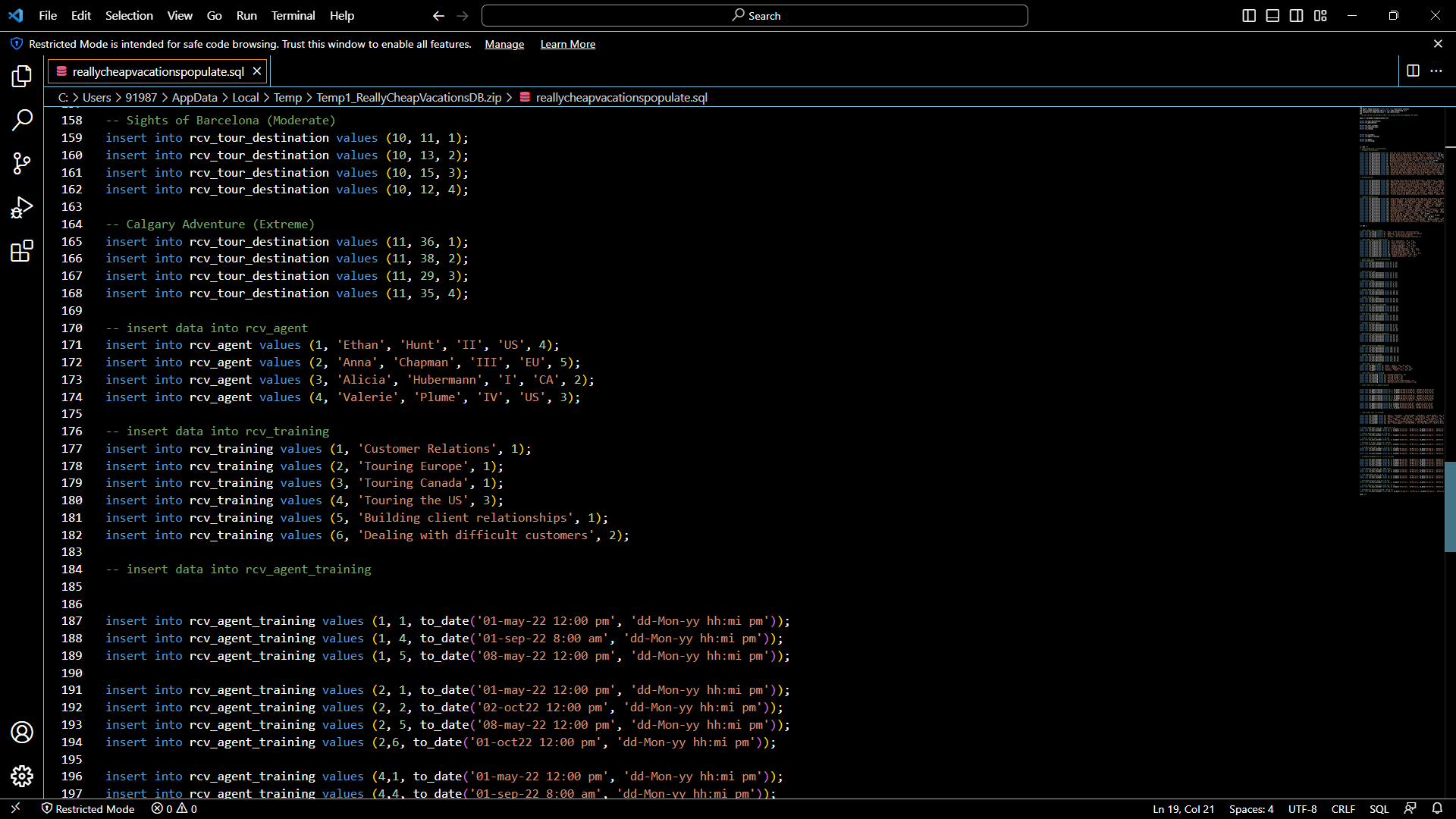Click the top Search command box
The image size is (1456, 819).
[755, 15]
